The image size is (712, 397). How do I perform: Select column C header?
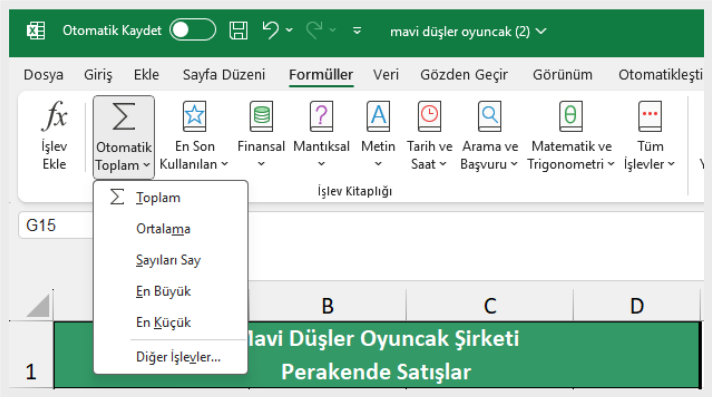[x=490, y=306]
